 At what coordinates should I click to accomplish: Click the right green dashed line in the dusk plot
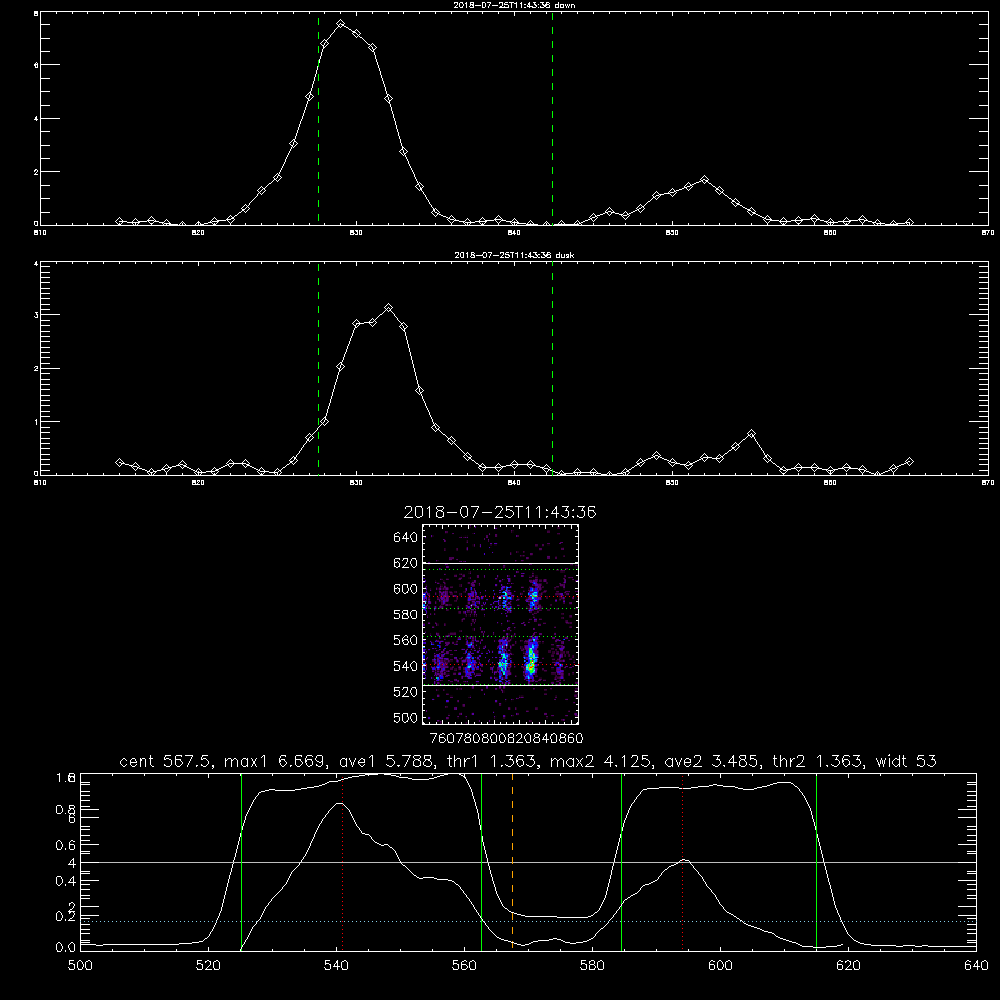point(552,368)
